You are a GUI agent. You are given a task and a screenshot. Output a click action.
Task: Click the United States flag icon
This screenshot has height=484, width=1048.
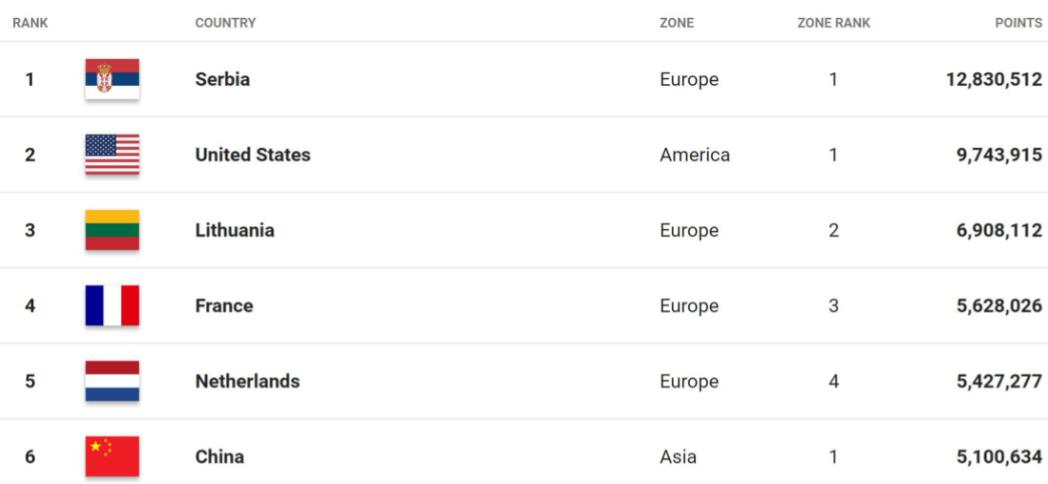click(112, 155)
